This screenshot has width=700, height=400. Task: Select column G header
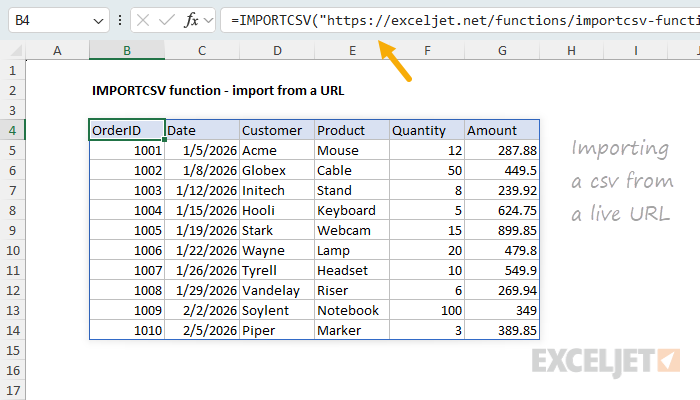[x=502, y=50]
